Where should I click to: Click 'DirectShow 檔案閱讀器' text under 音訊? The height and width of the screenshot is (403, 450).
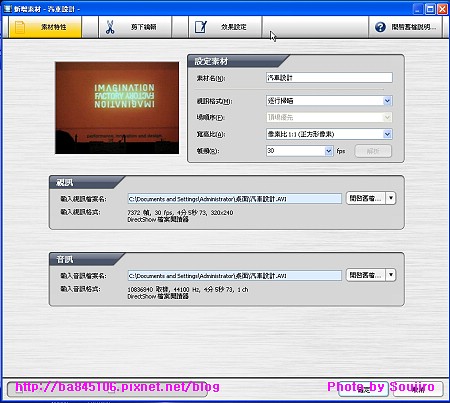click(158, 296)
